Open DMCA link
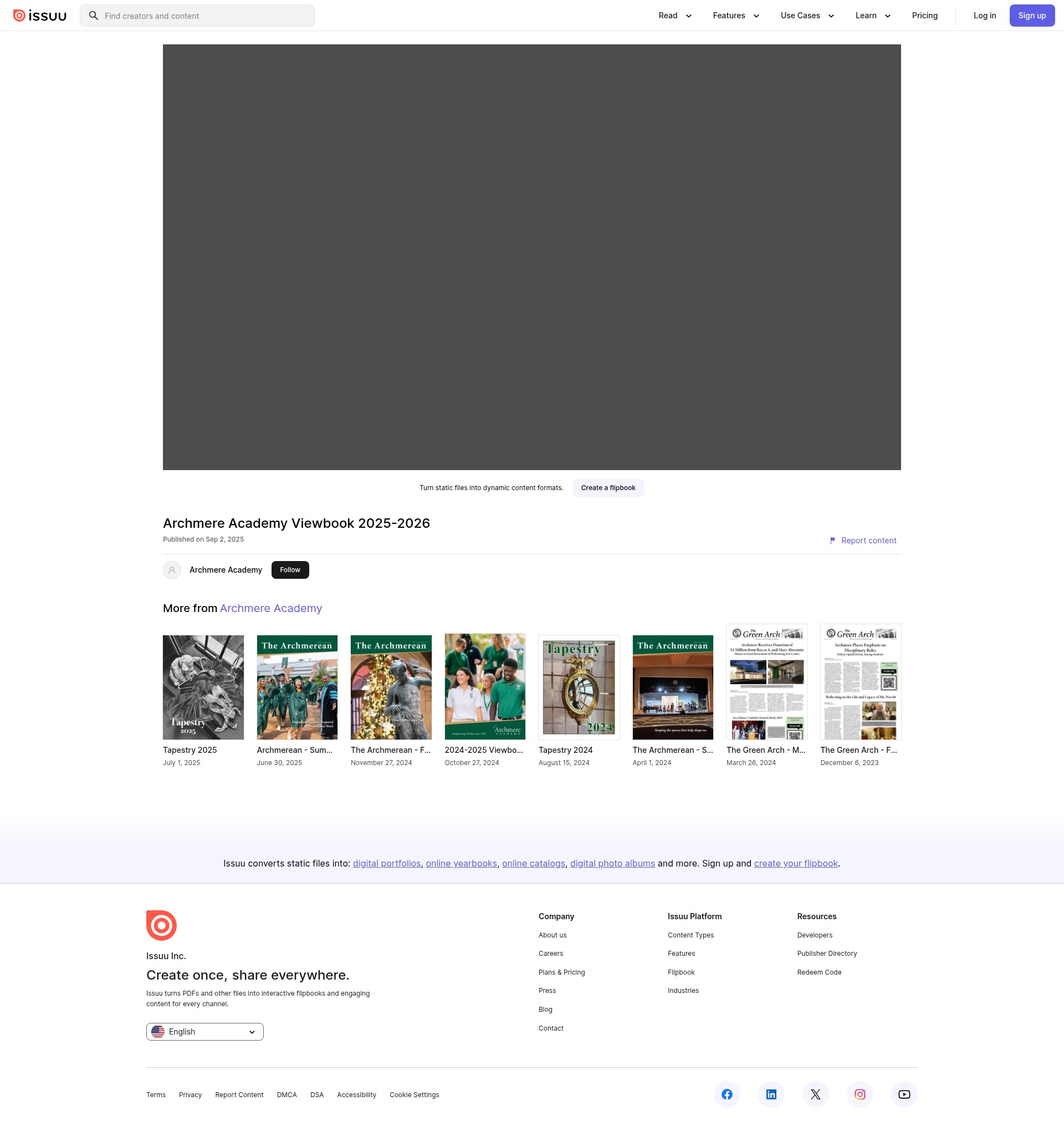Viewport: 1064px width, 1121px height. (287, 1095)
